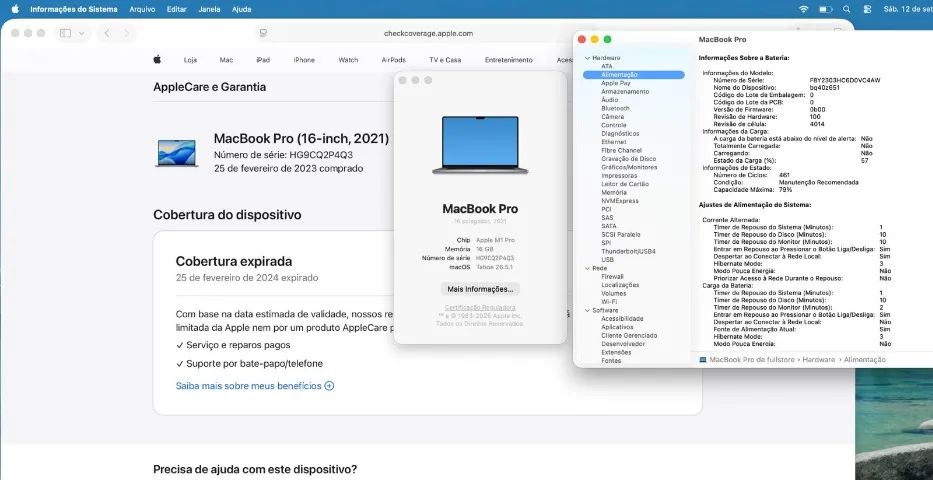The height and width of the screenshot is (480, 933).
Task: Click the battery status icon in menu bar
Action: [x=826, y=10]
